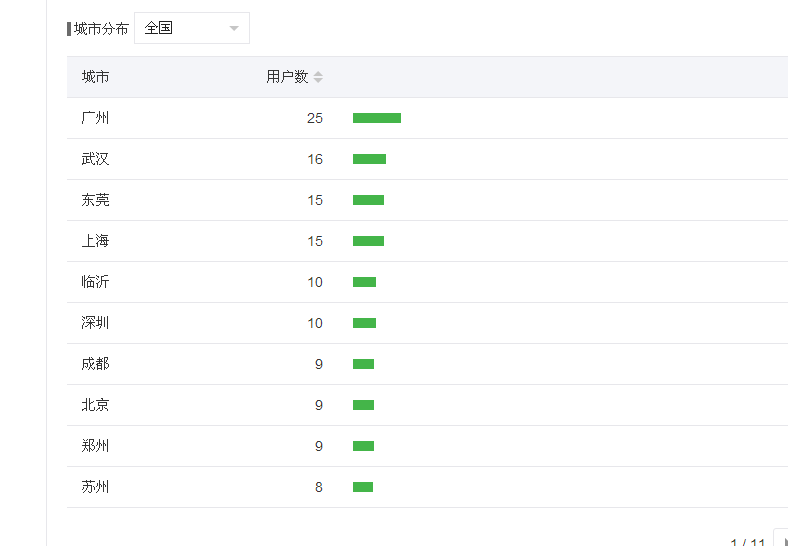Click the green bar for 上海

pyautogui.click(x=368, y=241)
